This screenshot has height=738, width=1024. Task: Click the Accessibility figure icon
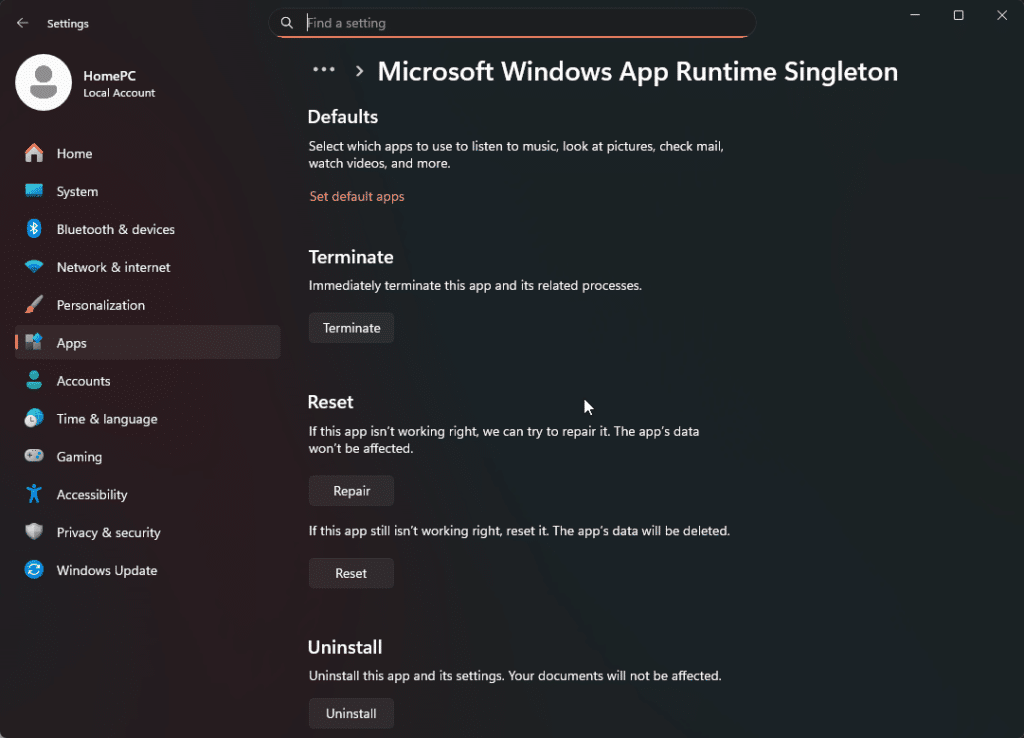pyautogui.click(x=34, y=494)
